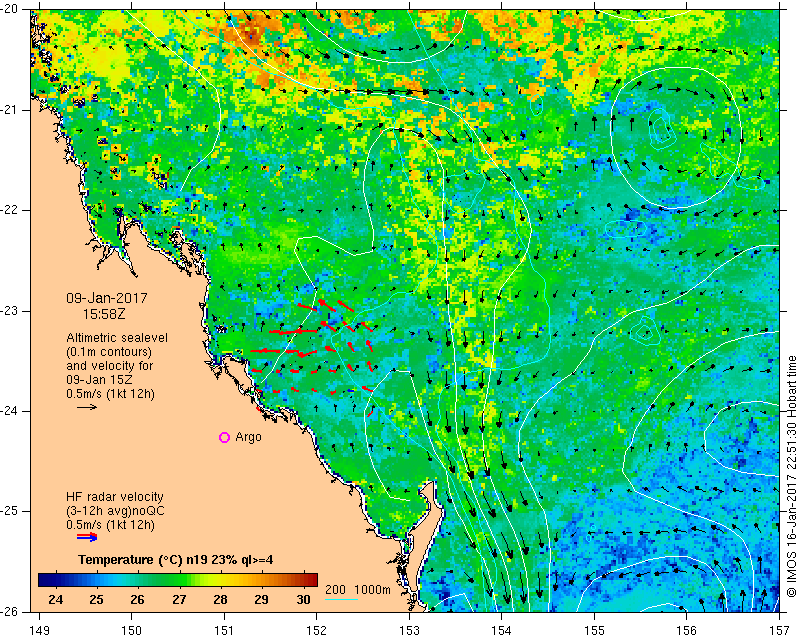Click the 153 longitude axis label
The height and width of the screenshot is (640, 800).
click(x=409, y=631)
